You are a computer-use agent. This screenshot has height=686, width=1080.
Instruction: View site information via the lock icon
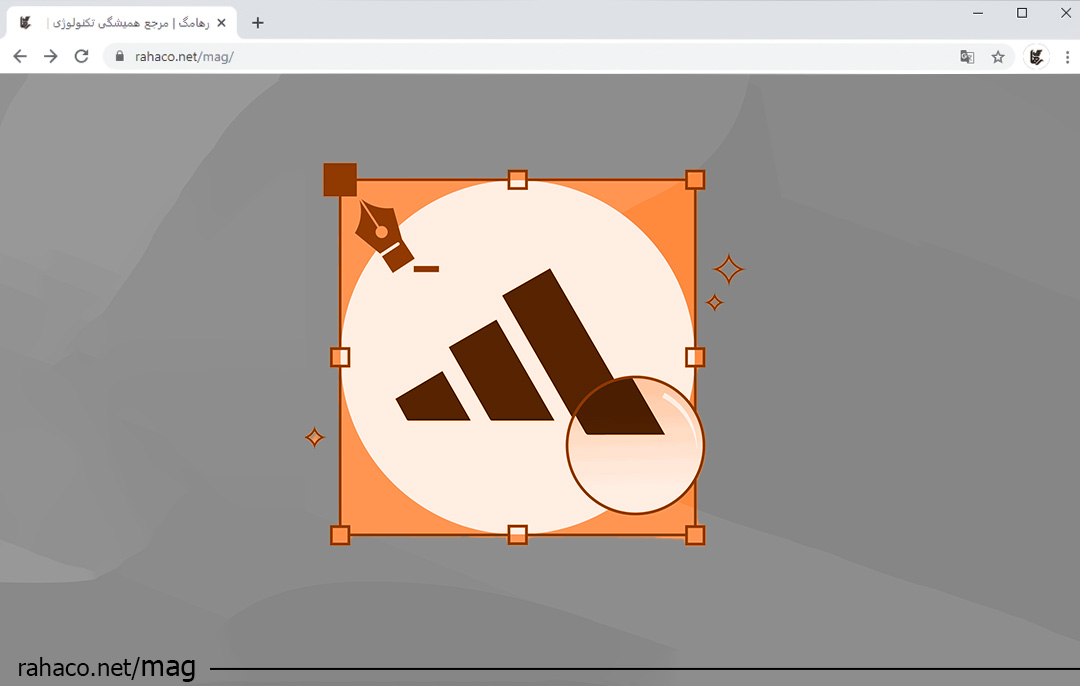coord(120,57)
